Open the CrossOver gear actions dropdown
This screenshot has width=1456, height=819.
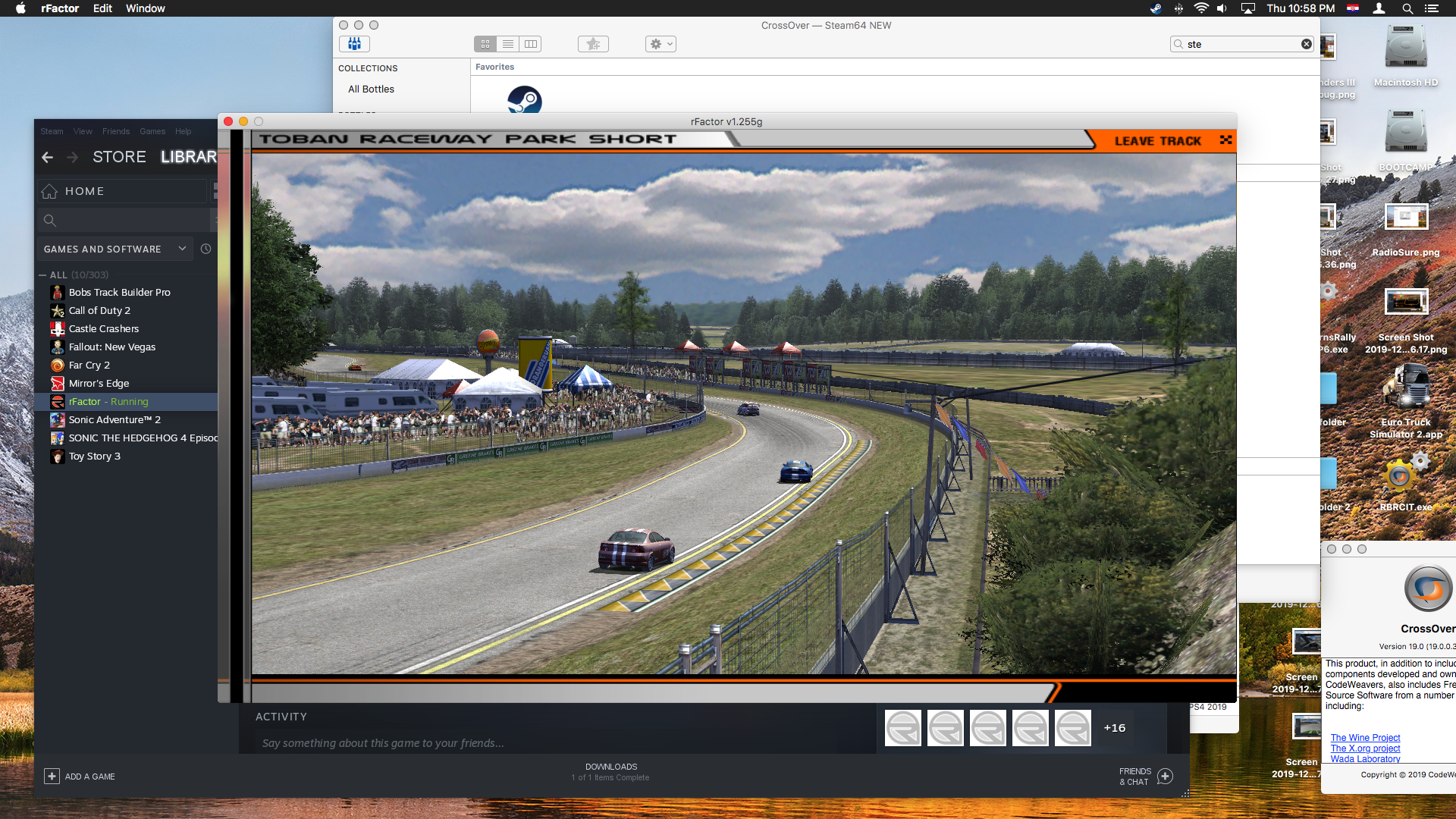(x=661, y=44)
